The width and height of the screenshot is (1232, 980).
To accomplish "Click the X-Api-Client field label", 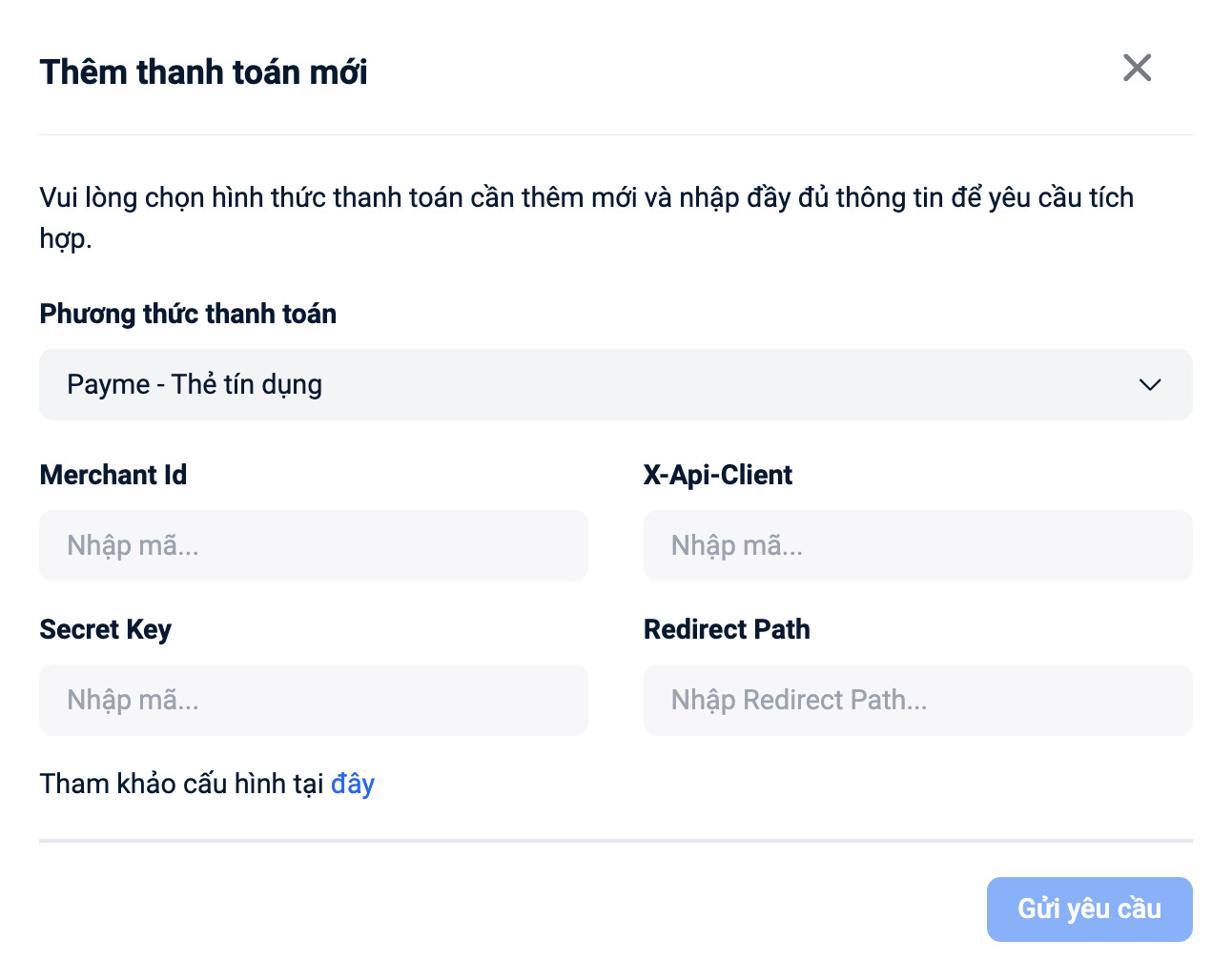I will [718, 475].
